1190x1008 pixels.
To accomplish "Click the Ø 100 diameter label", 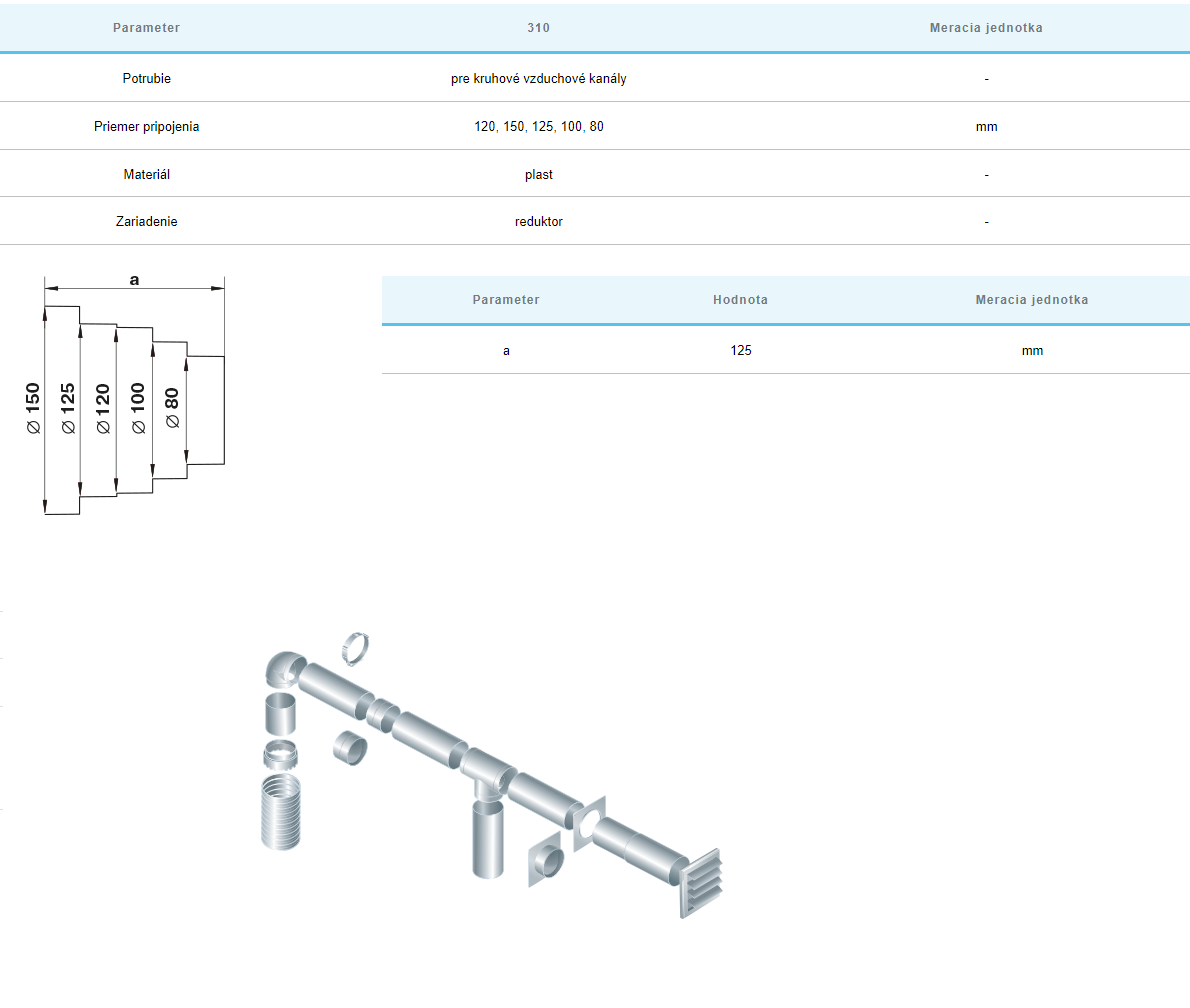I will pyautogui.click(x=138, y=408).
